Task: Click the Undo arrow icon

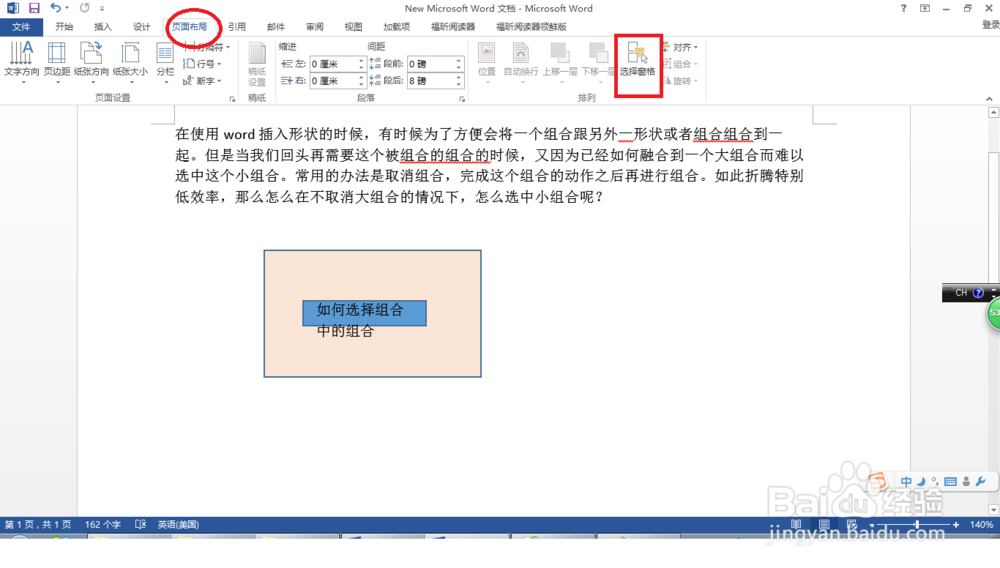Action: point(55,8)
